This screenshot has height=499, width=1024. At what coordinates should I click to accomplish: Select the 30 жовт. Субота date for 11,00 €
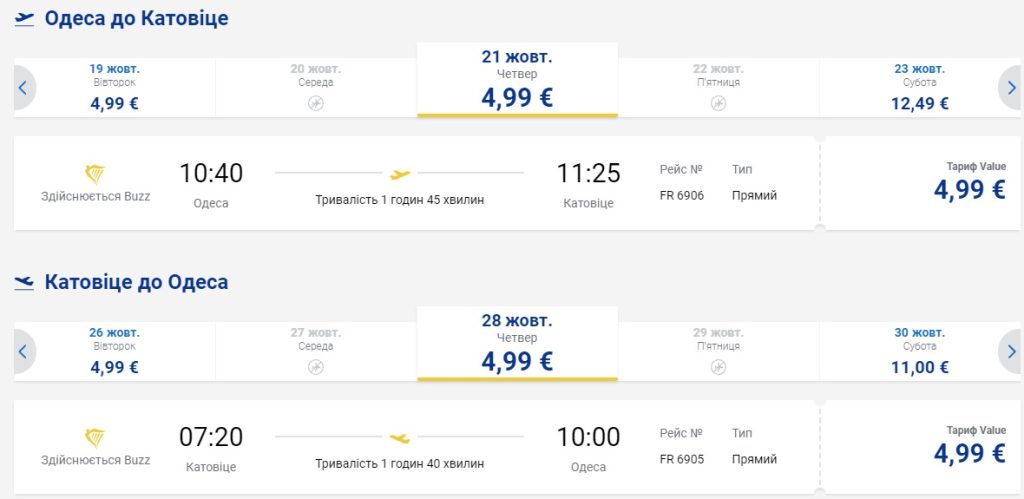(919, 351)
